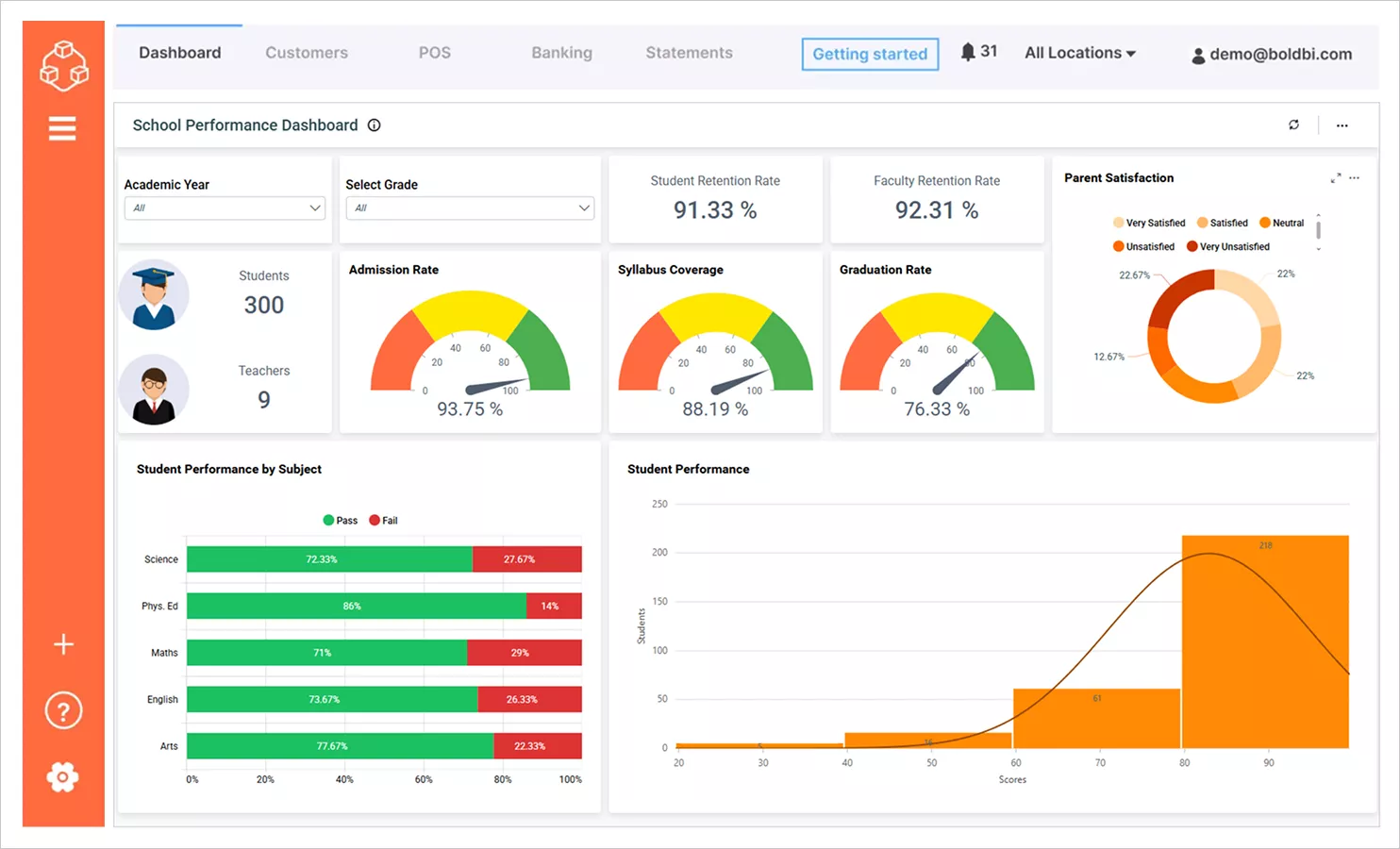Open the Academic Year dropdown
This screenshot has width=1400, height=849.
(224, 208)
